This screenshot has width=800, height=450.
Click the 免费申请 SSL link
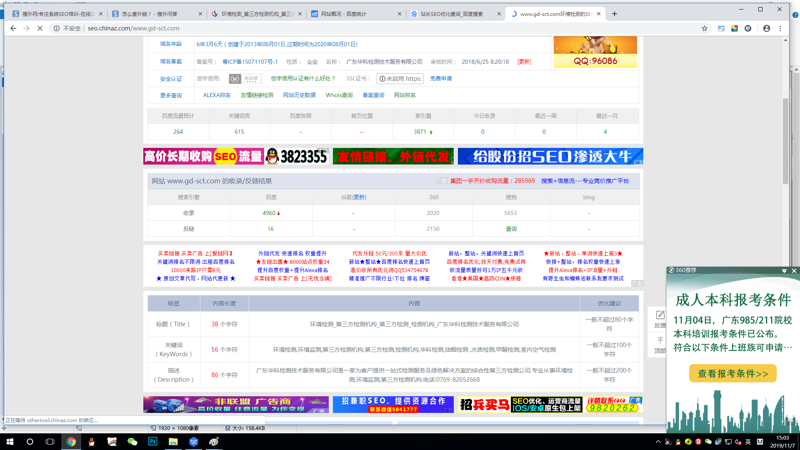pyautogui.click(x=441, y=78)
